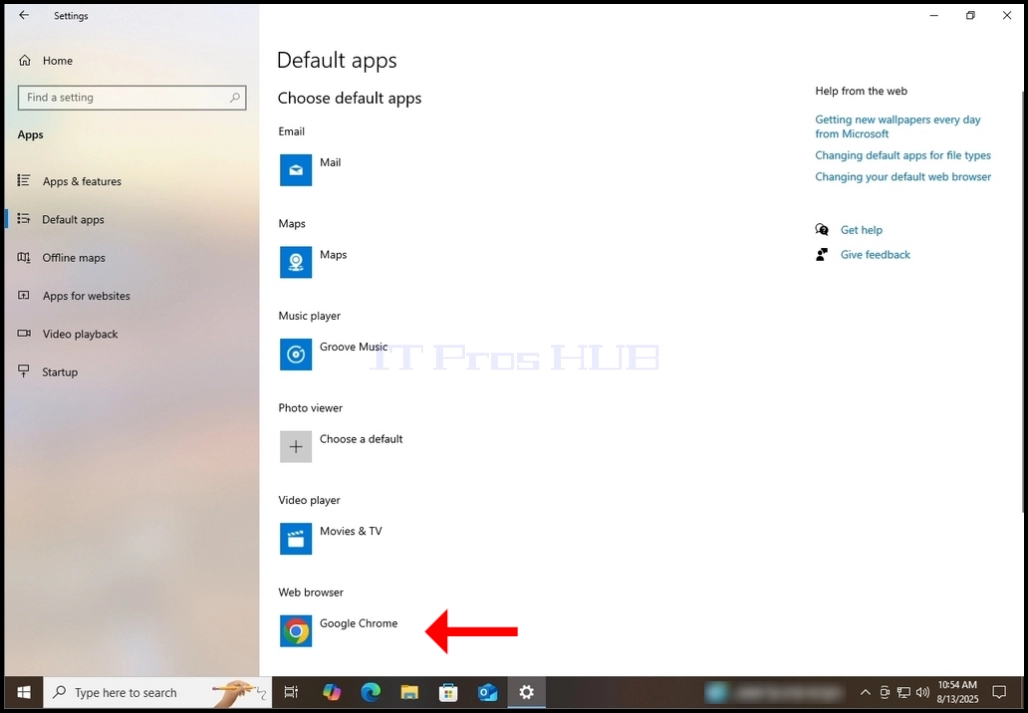The image size is (1028, 713).
Task: Click the Offline maps icon in sidebar
Action: (24, 258)
